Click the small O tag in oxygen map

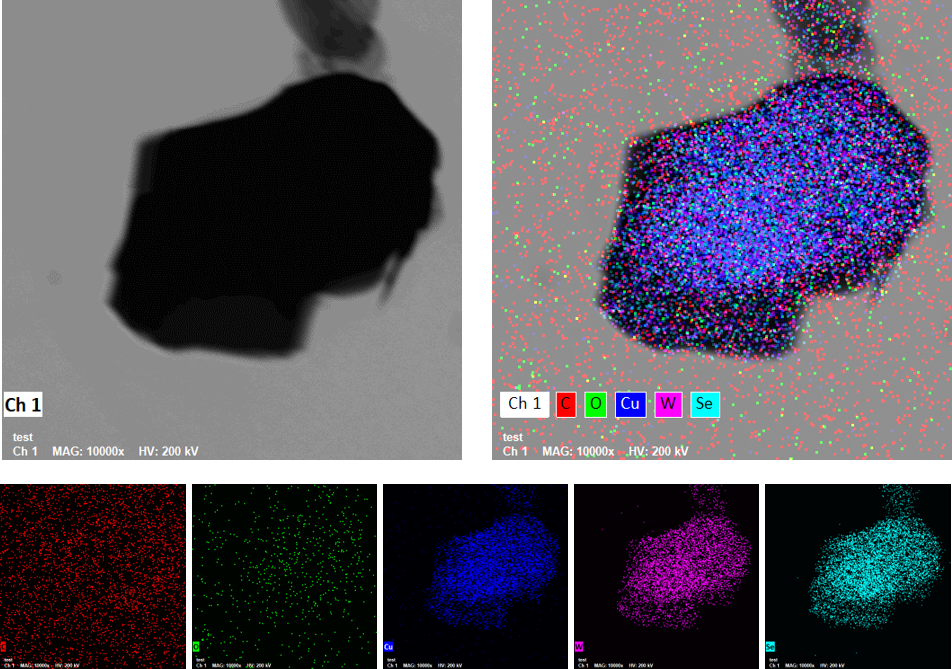point(196,647)
